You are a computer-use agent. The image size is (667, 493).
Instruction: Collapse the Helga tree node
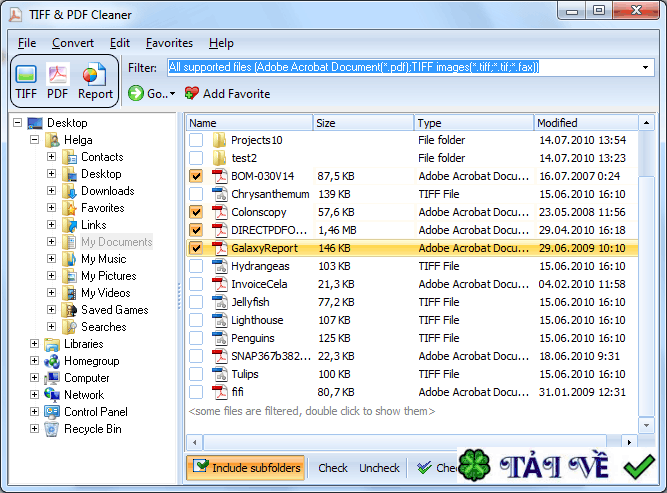(x=34, y=140)
